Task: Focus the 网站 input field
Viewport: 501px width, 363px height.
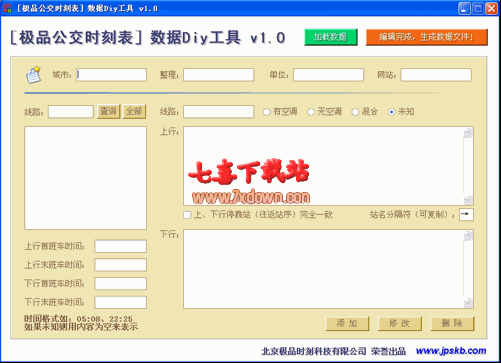Action: click(436, 75)
